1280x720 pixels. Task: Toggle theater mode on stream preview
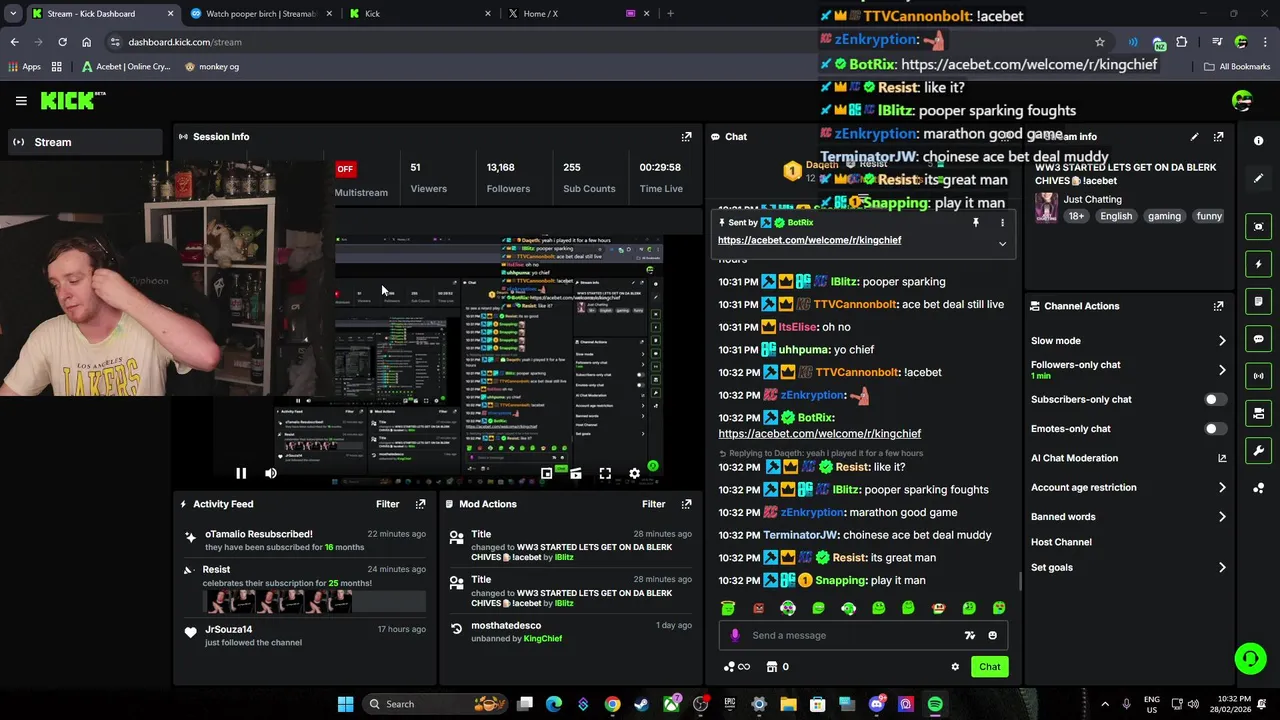576,474
